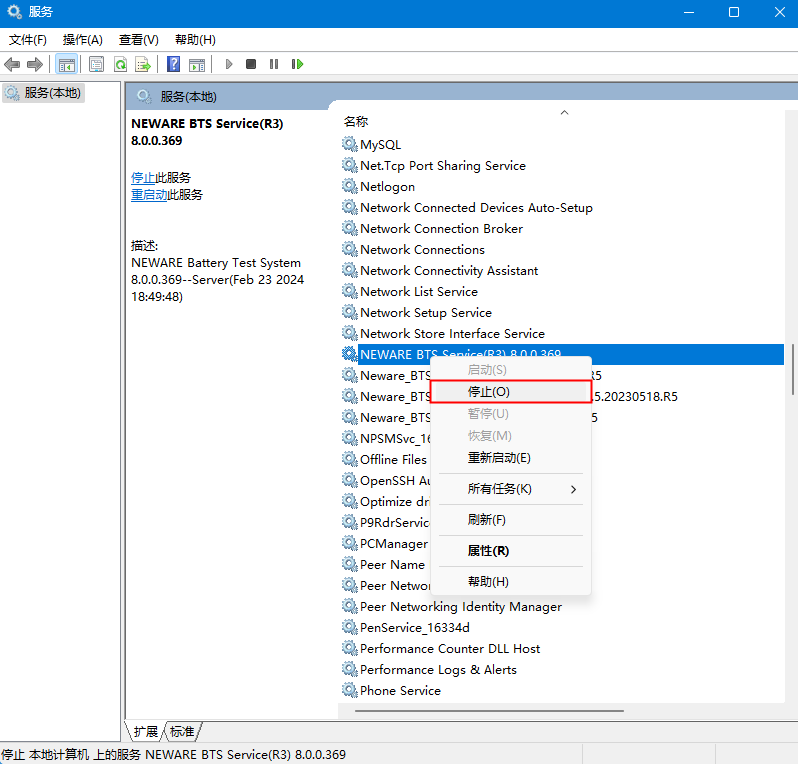Screen dimensions: 798x764
Task: Click the Stop Service square icon
Action: [251, 64]
